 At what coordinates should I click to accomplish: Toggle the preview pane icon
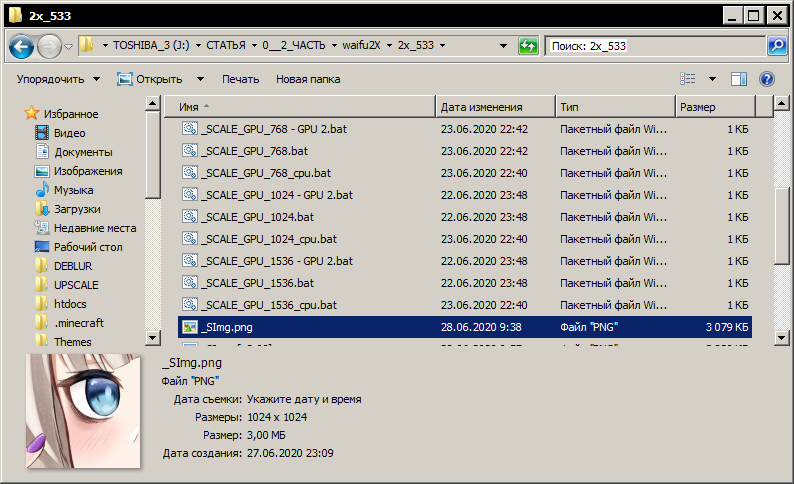point(738,79)
